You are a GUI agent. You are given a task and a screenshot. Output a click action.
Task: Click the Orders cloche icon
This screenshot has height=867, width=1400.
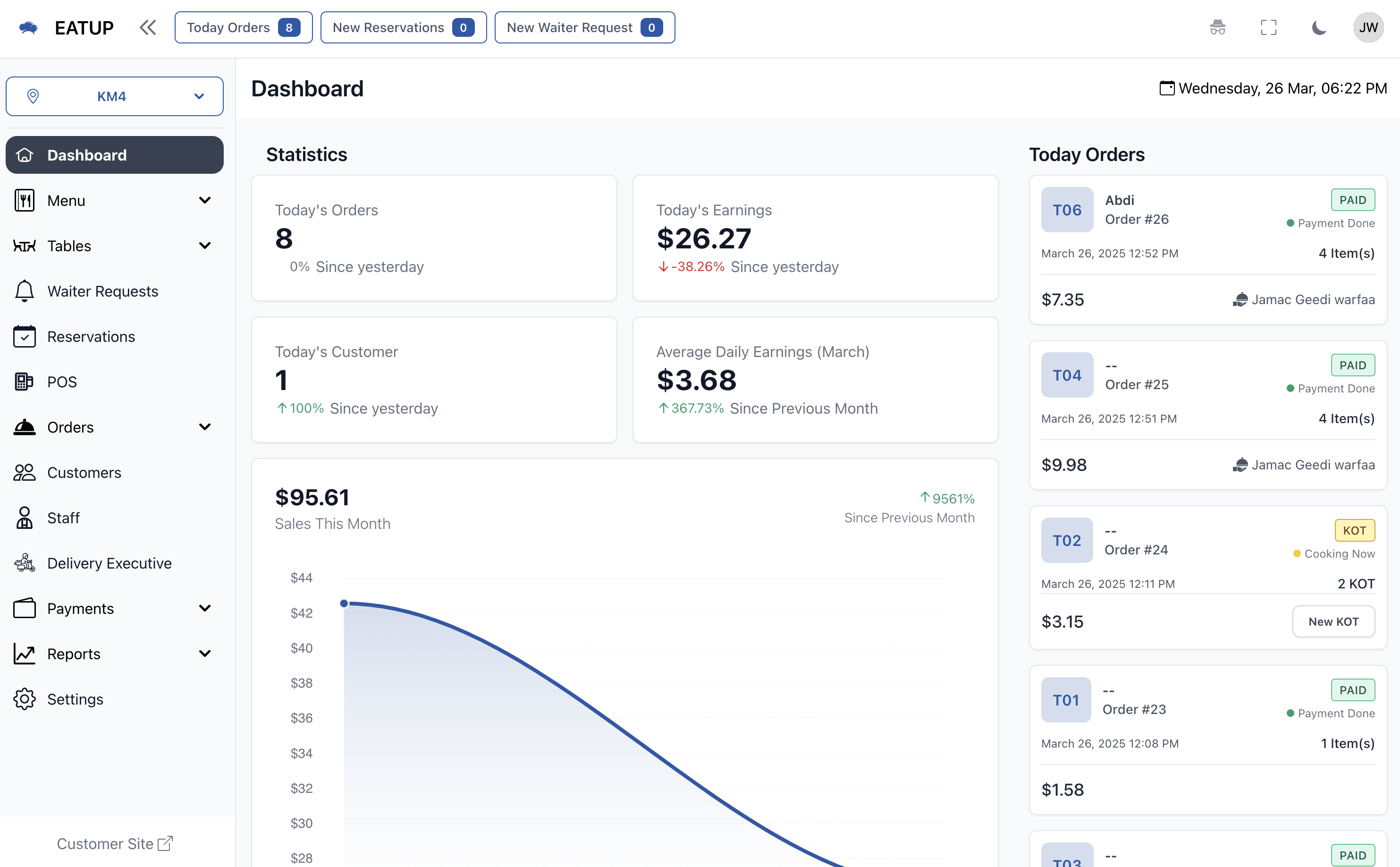[25, 427]
